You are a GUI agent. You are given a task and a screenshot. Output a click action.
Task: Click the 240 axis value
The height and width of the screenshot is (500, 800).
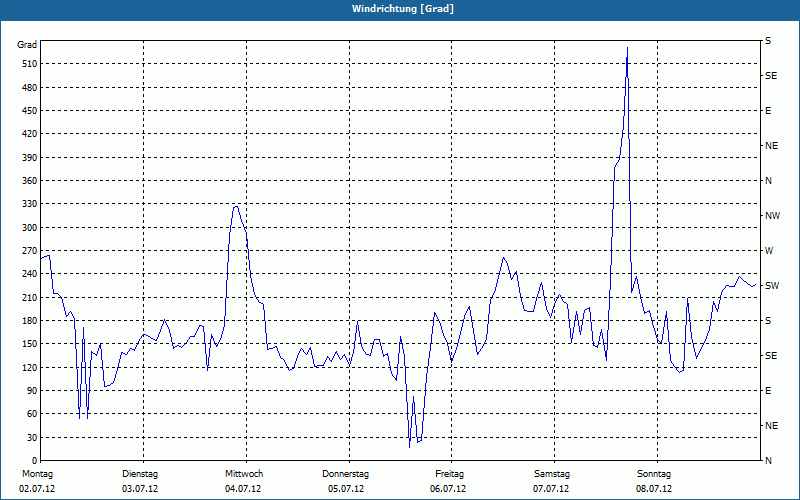31,274
